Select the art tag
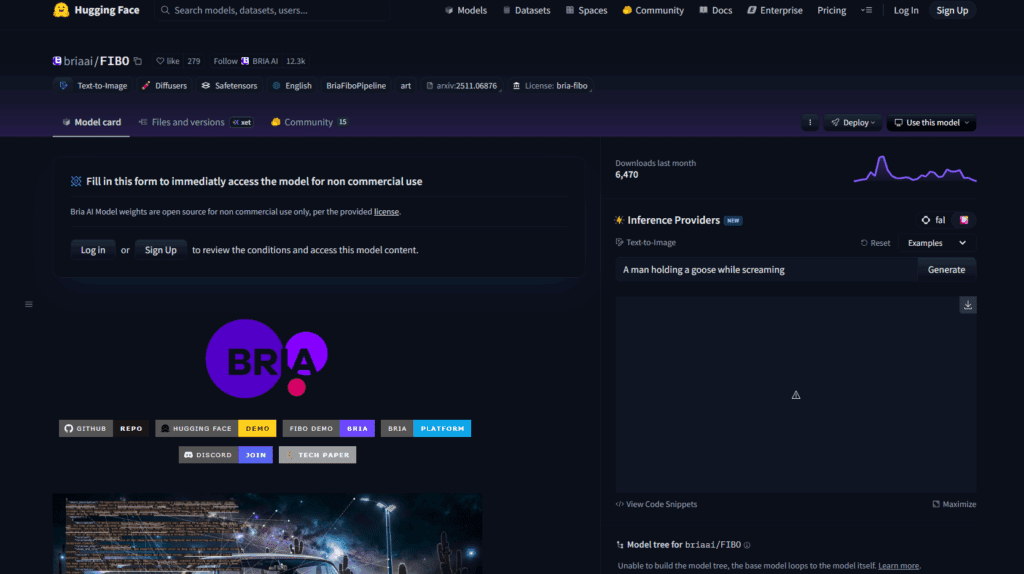Image resolution: width=1024 pixels, height=574 pixels. (406, 86)
